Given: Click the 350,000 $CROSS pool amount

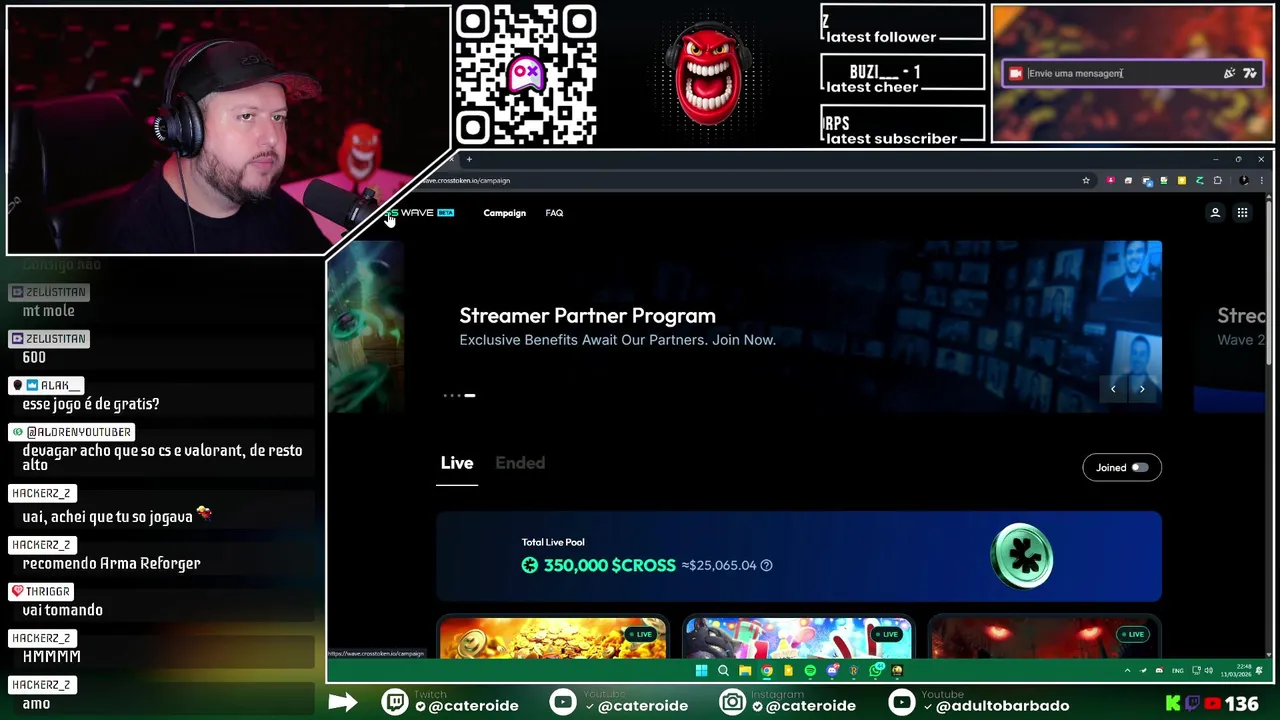Looking at the screenshot, I should [x=609, y=565].
